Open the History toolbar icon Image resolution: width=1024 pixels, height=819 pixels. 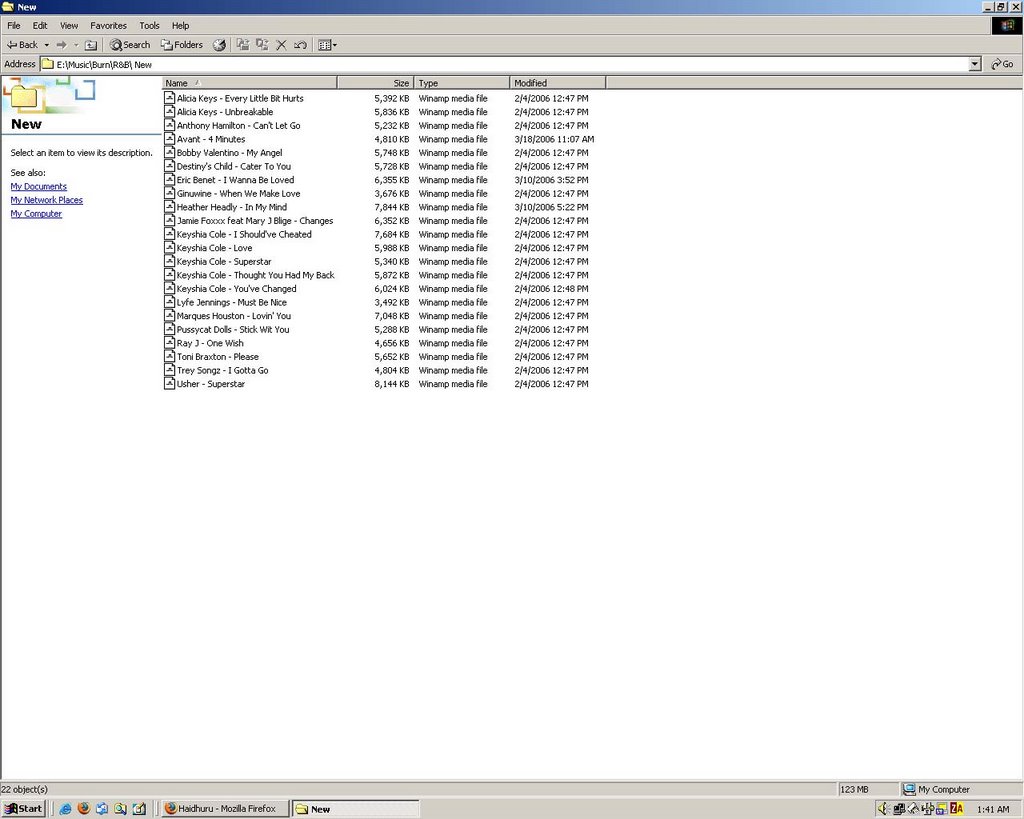point(219,45)
